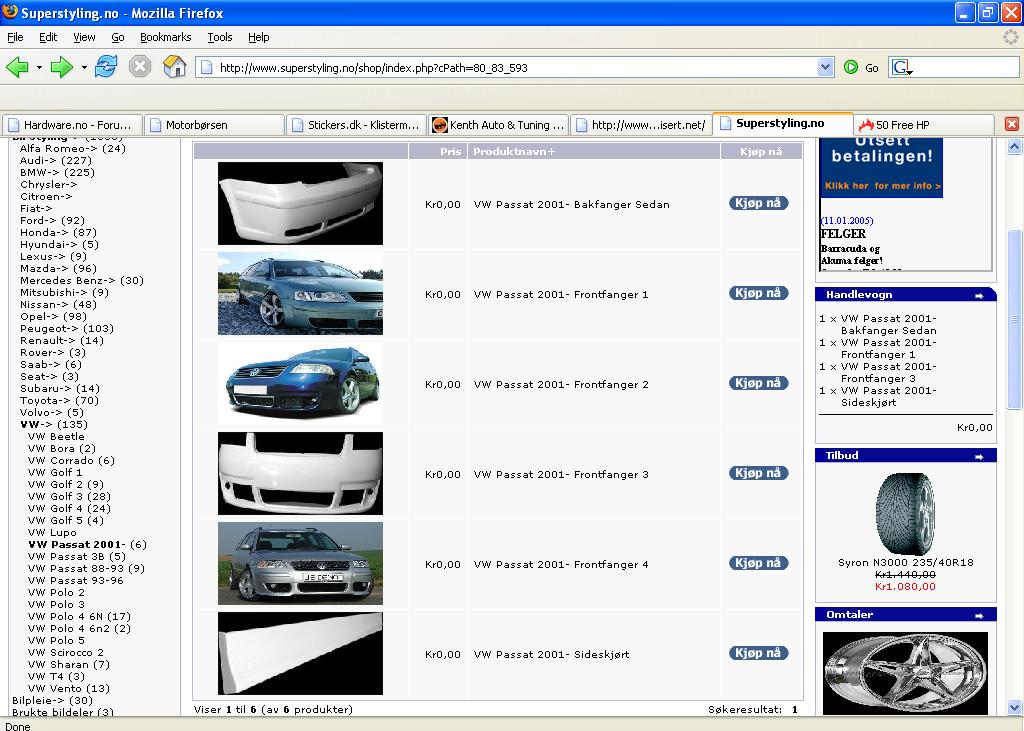The width and height of the screenshot is (1024, 731).
Task: Open the Syron N3000 235/40R18 offer link
Action: coord(906,562)
